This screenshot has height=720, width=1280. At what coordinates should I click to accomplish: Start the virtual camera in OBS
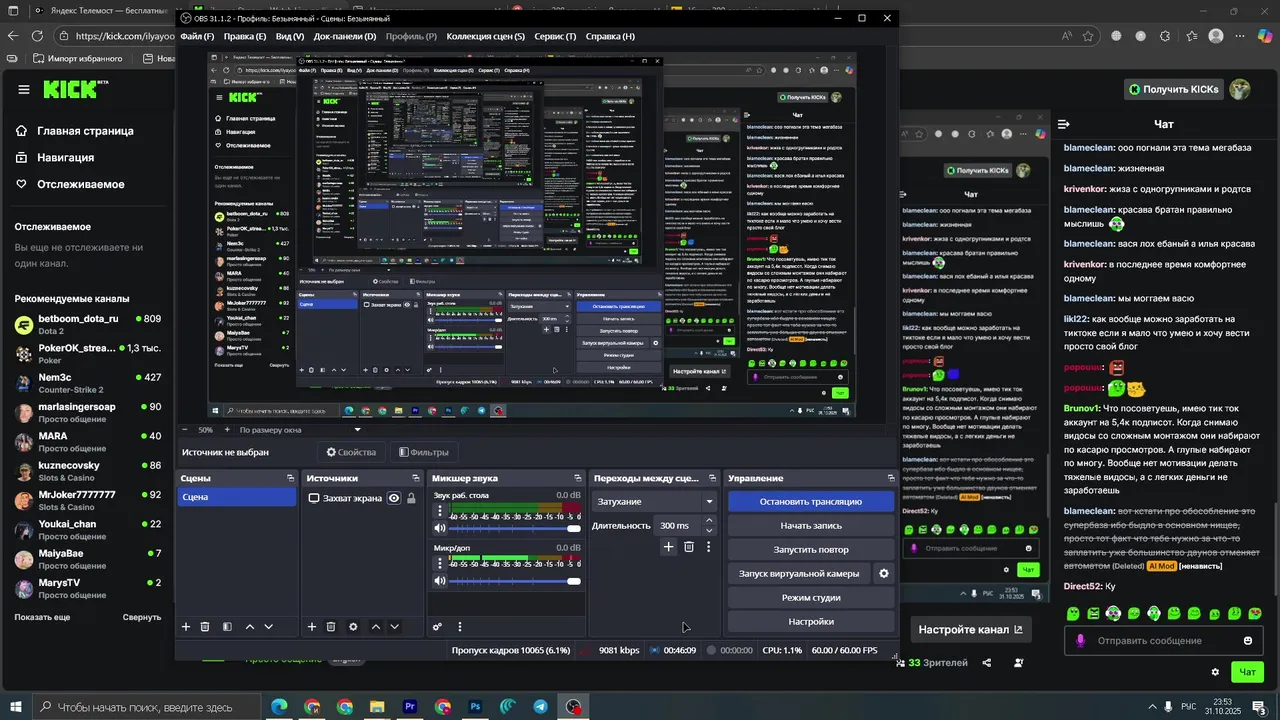click(799, 574)
